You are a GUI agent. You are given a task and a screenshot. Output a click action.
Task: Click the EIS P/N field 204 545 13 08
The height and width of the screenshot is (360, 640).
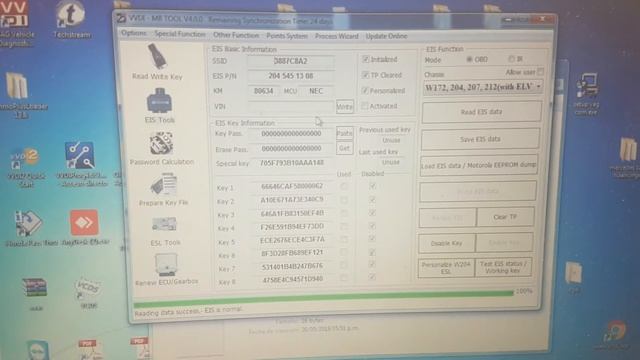coord(291,76)
